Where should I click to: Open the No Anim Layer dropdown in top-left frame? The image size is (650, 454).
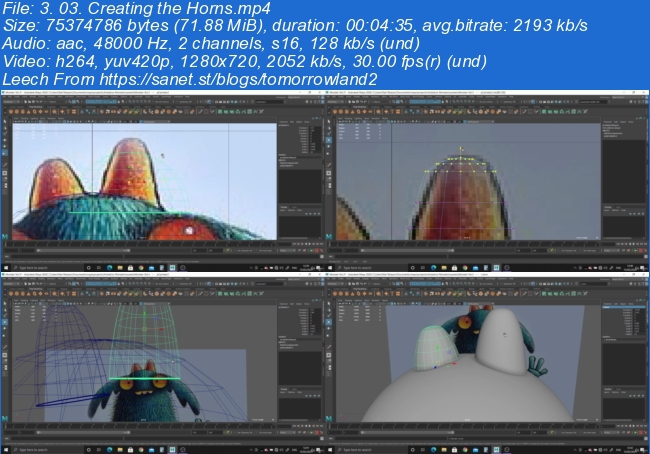point(266,250)
